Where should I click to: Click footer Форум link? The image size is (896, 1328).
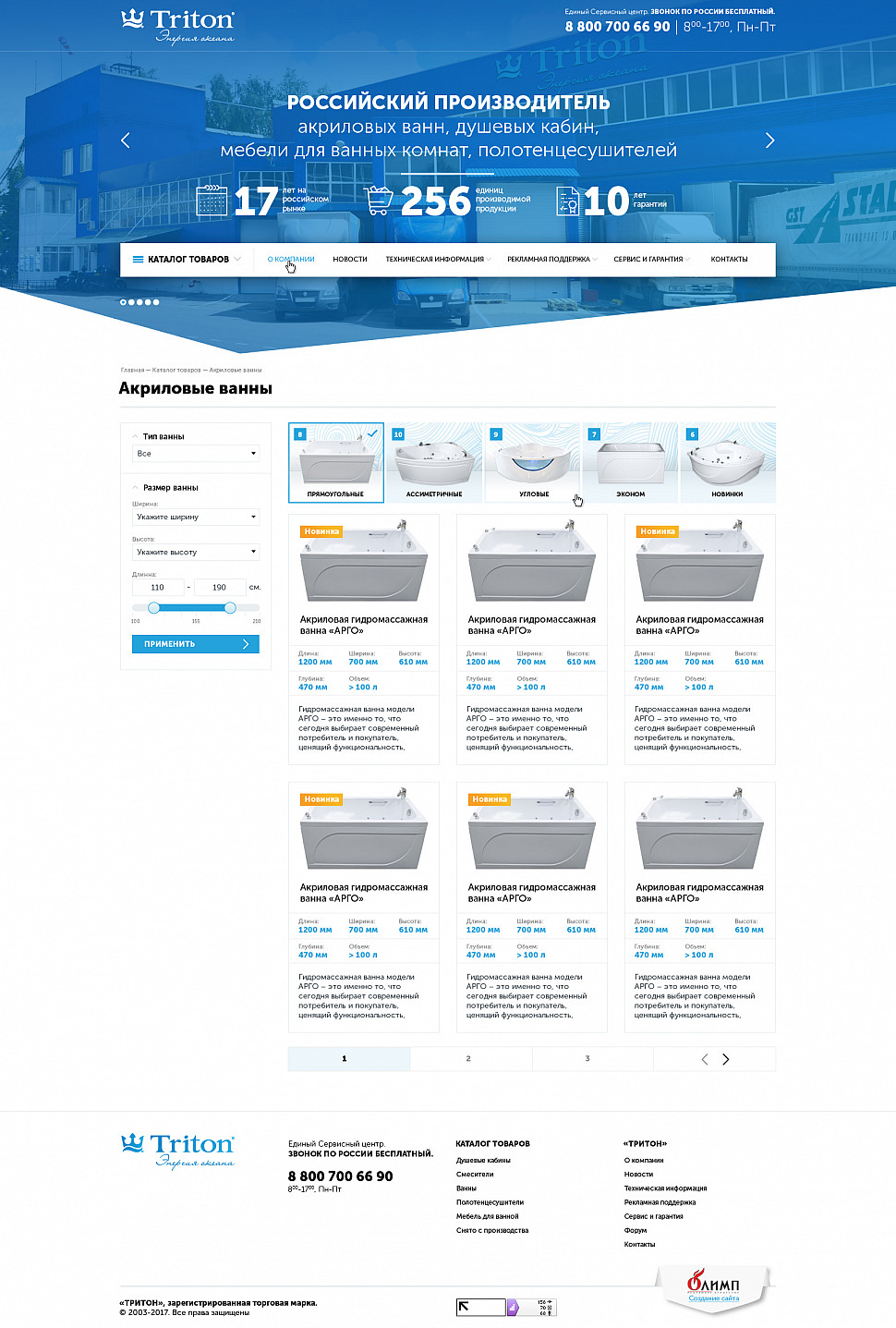pyautogui.click(x=636, y=1230)
